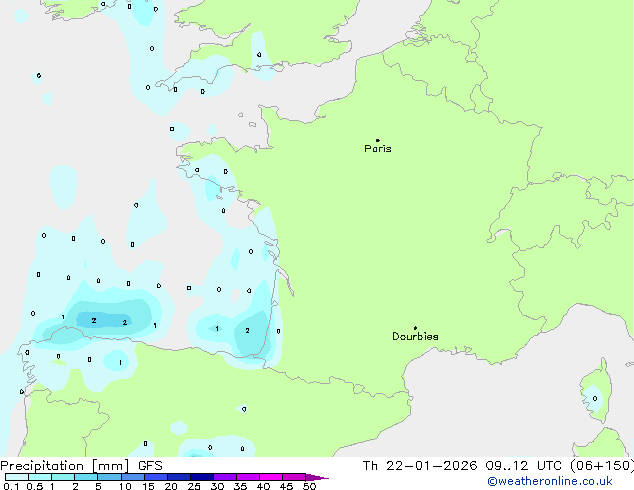Click the GFS model label
634x490 pixels.
150,466
